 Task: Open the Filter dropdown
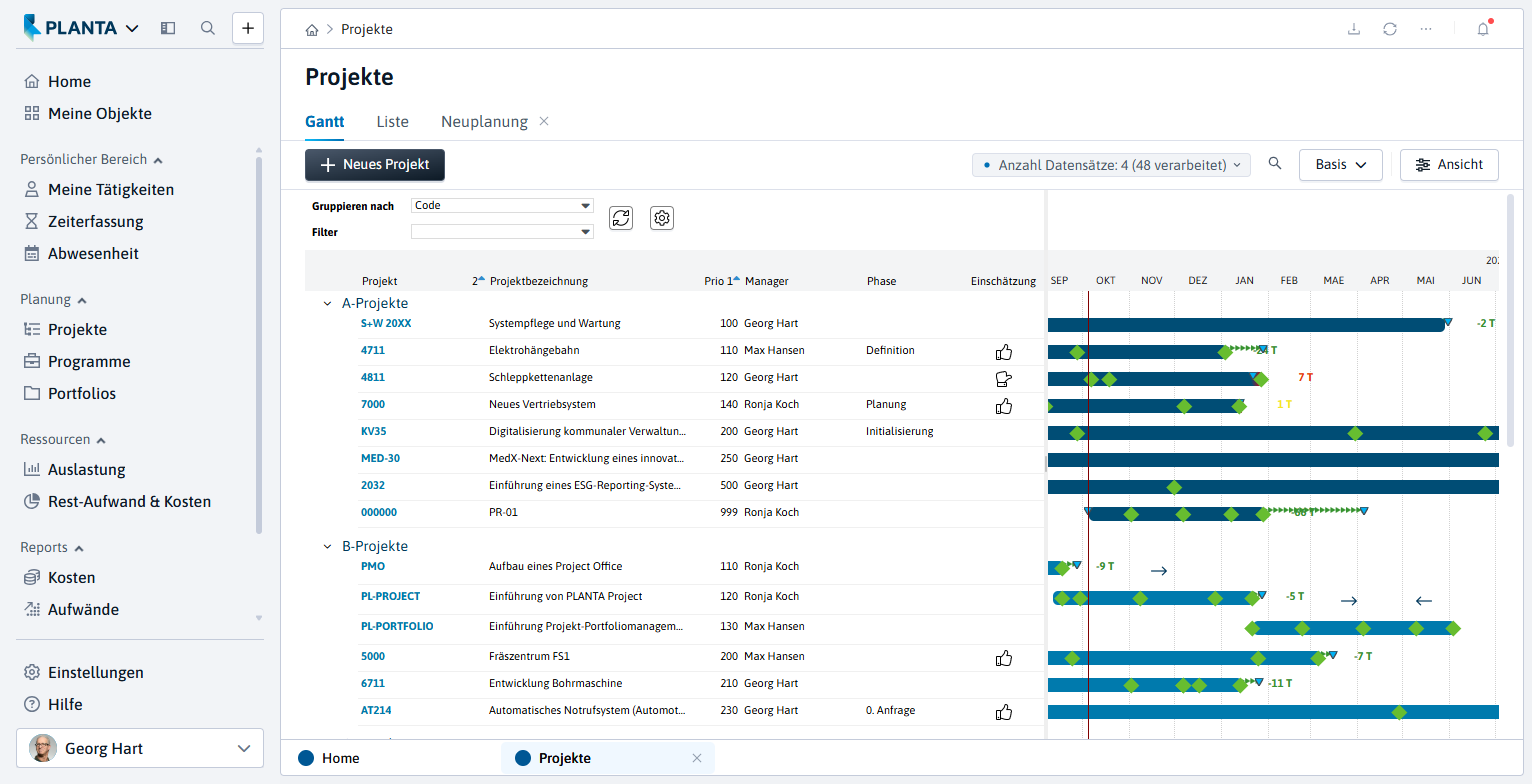pos(502,232)
